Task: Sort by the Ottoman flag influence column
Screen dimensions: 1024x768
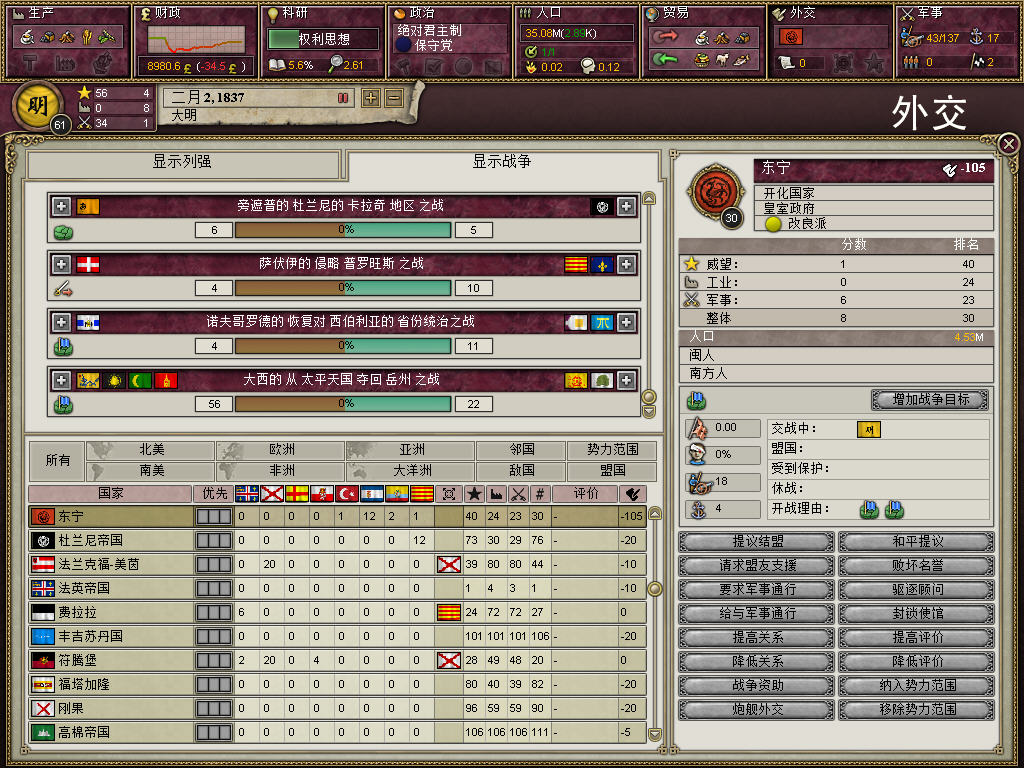Action: coord(347,494)
